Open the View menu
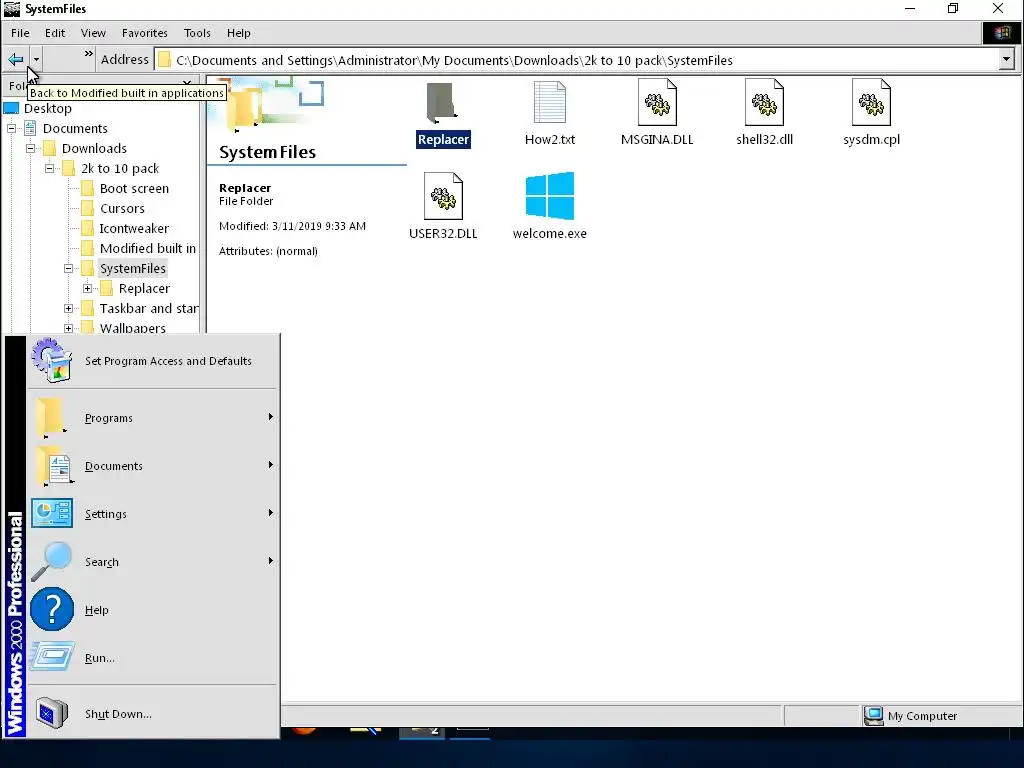Screen dimensions: 1024x768 coord(93,33)
